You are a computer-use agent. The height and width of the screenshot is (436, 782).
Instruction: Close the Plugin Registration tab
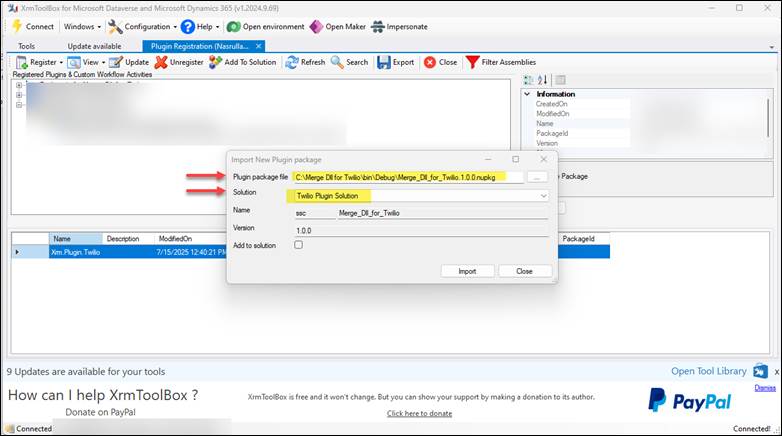pos(258,46)
